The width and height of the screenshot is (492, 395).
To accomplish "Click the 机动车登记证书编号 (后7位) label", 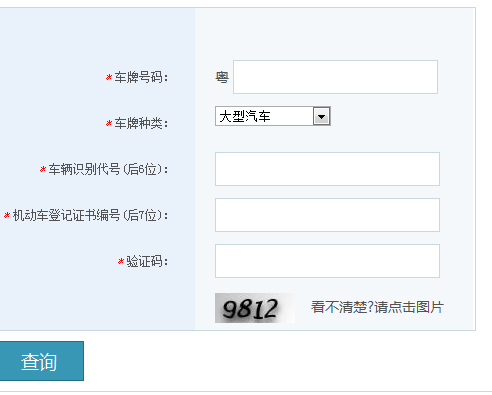I will [90, 215].
